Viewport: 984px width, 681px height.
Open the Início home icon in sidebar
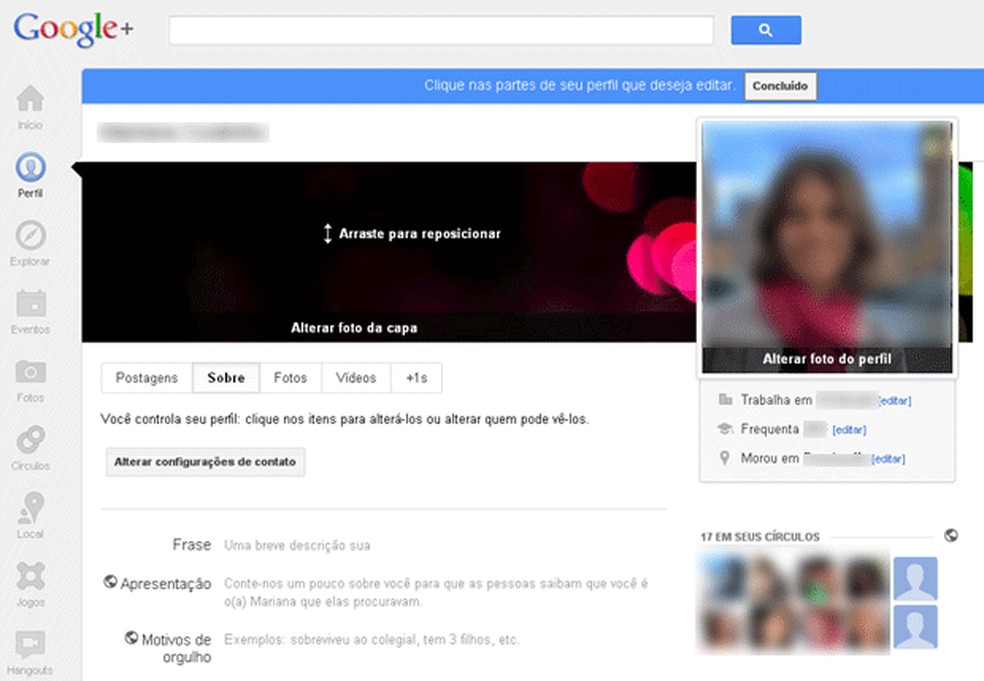click(30, 99)
